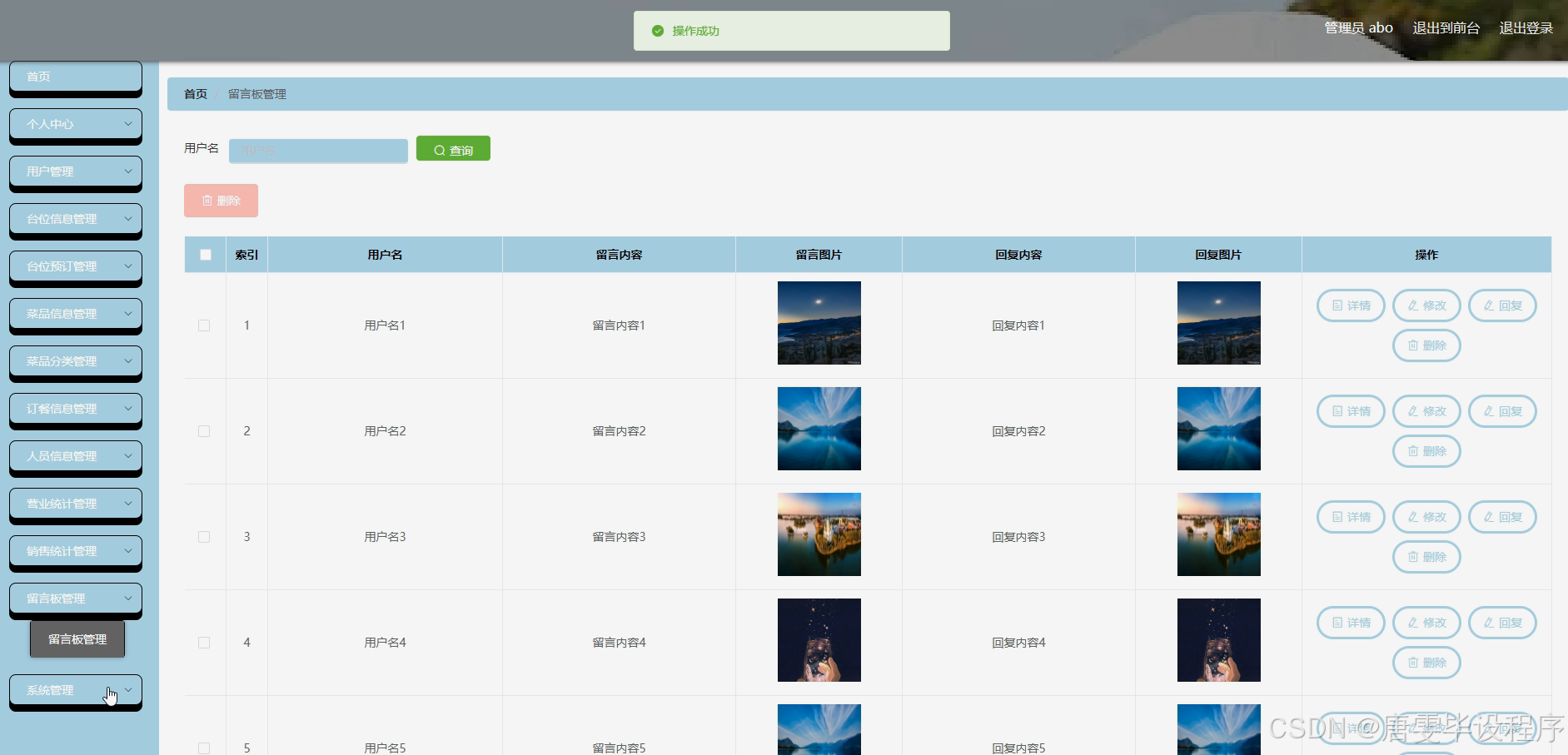Open the 留言图片 thumbnail for 用户名1

tap(819, 323)
